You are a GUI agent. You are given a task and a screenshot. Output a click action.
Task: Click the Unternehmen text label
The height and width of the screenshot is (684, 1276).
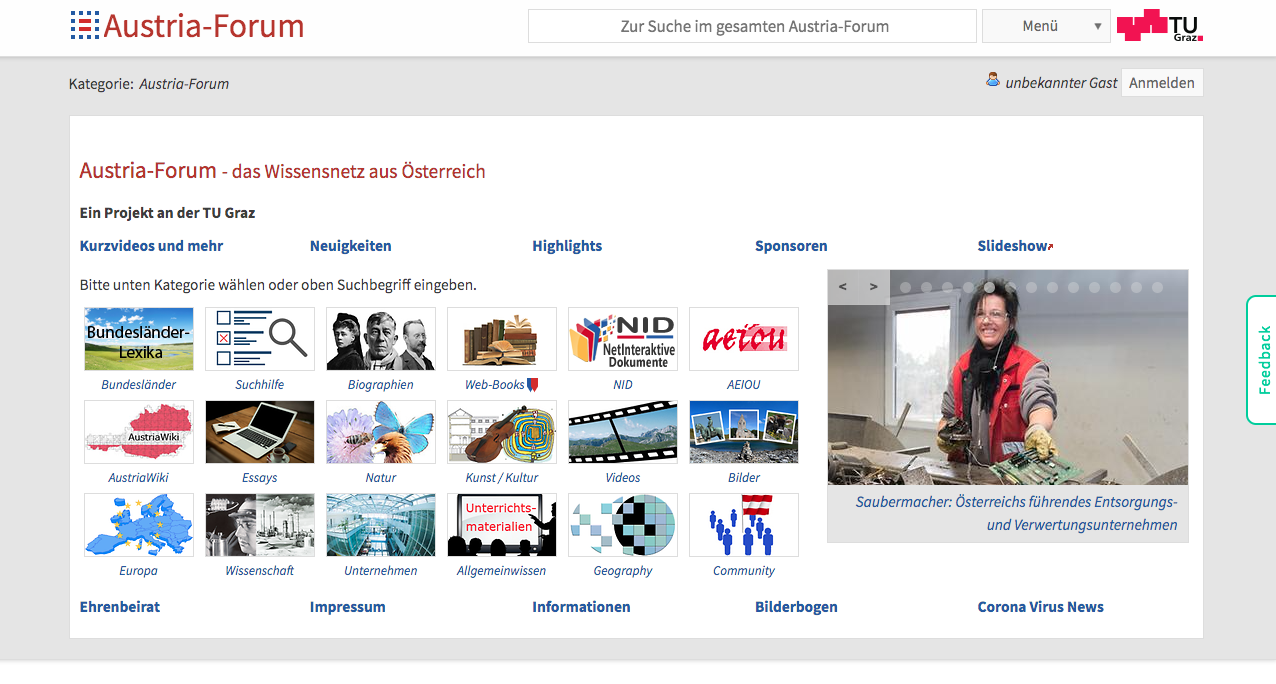tap(381, 571)
